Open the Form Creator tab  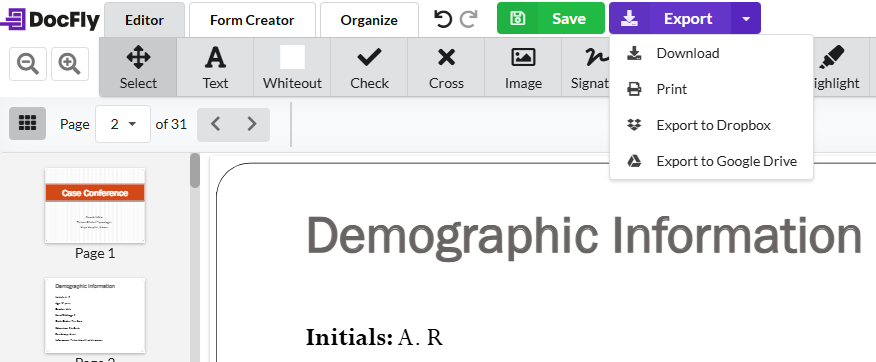[x=252, y=20]
